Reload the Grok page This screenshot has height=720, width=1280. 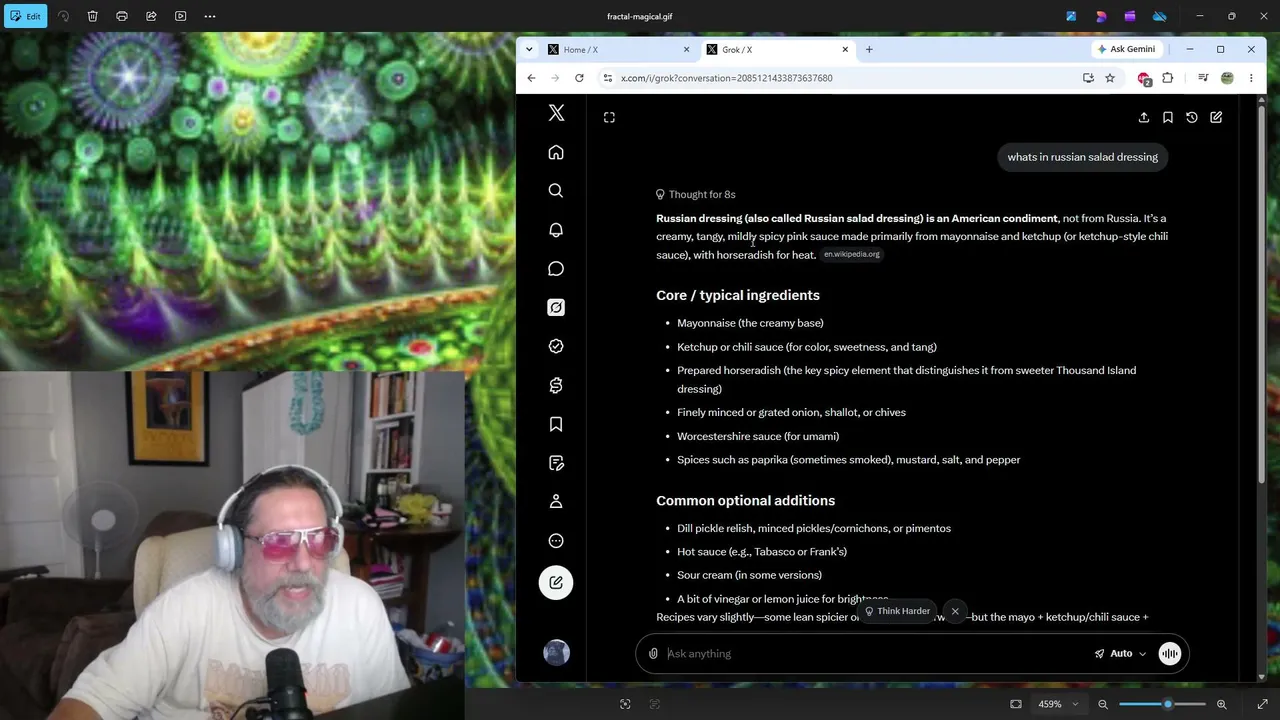[579, 78]
